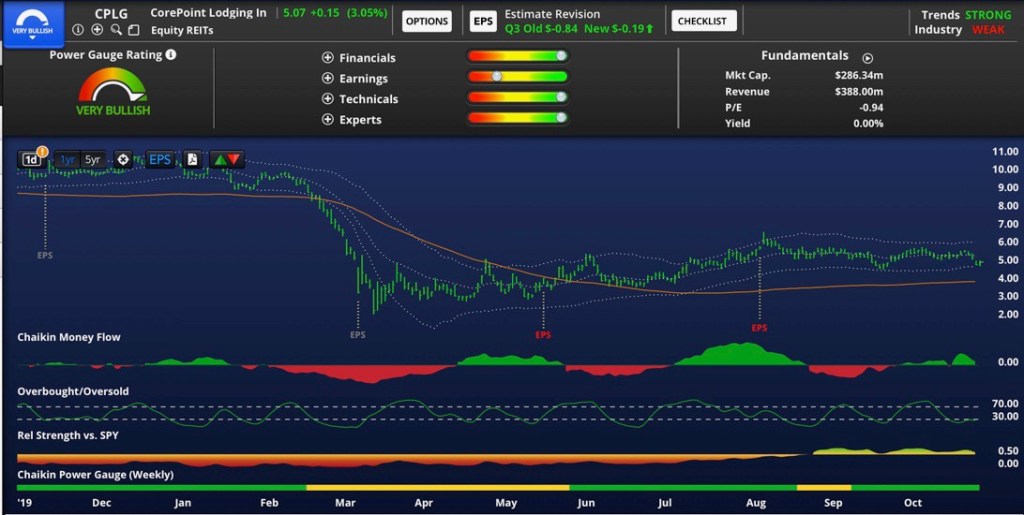Open the notes page icon beside search
Viewport: 1024px width, 515px height.
click(134, 30)
